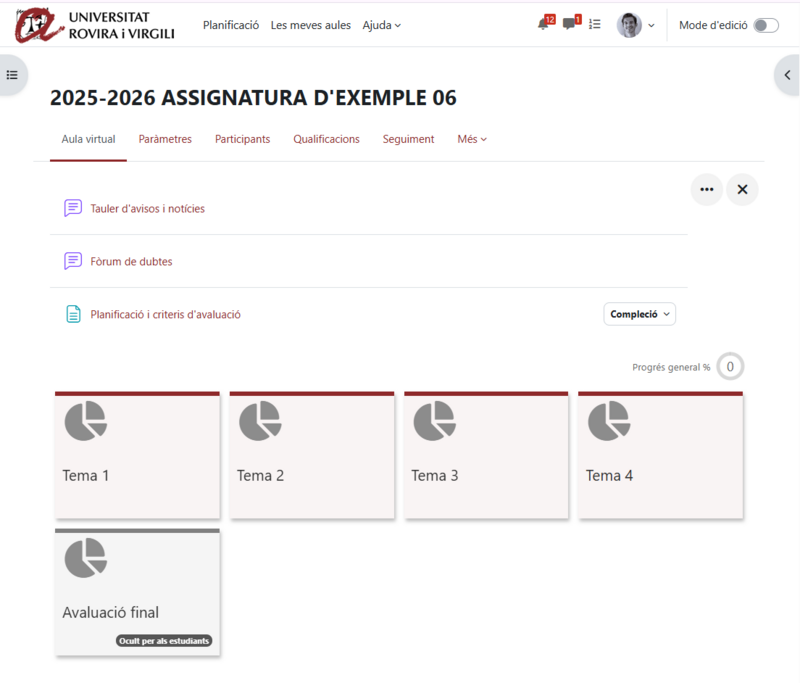Viewport: 800px width, 683px height.
Task: Click the to-do list icon beside messages
Action: (x=594, y=24)
